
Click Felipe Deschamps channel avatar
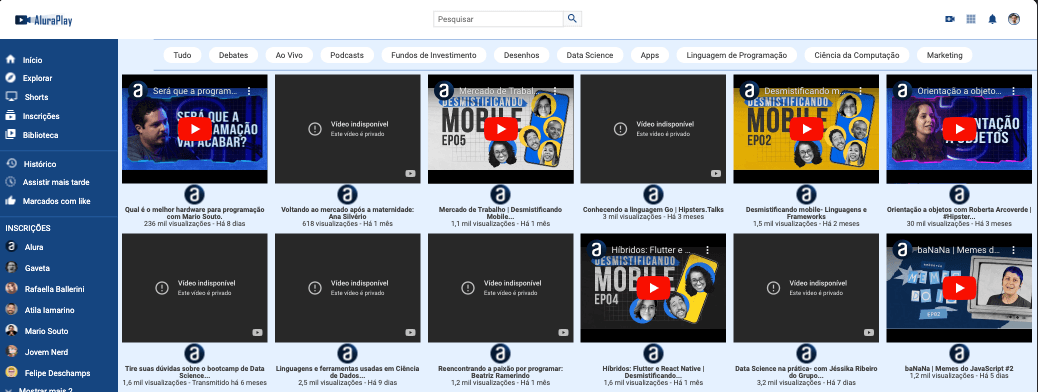[11, 373]
